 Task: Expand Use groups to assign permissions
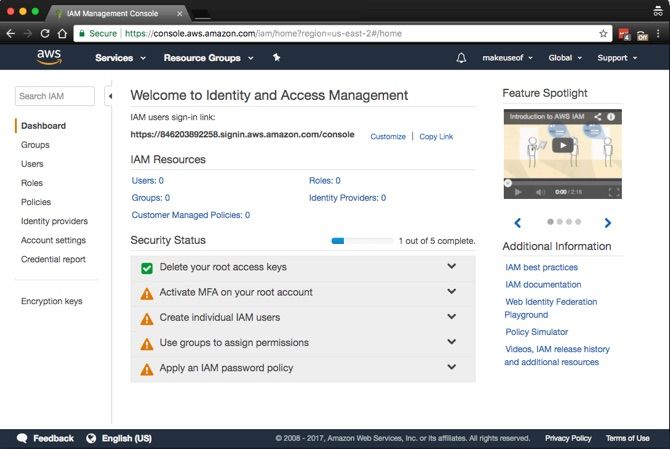click(452, 342)
